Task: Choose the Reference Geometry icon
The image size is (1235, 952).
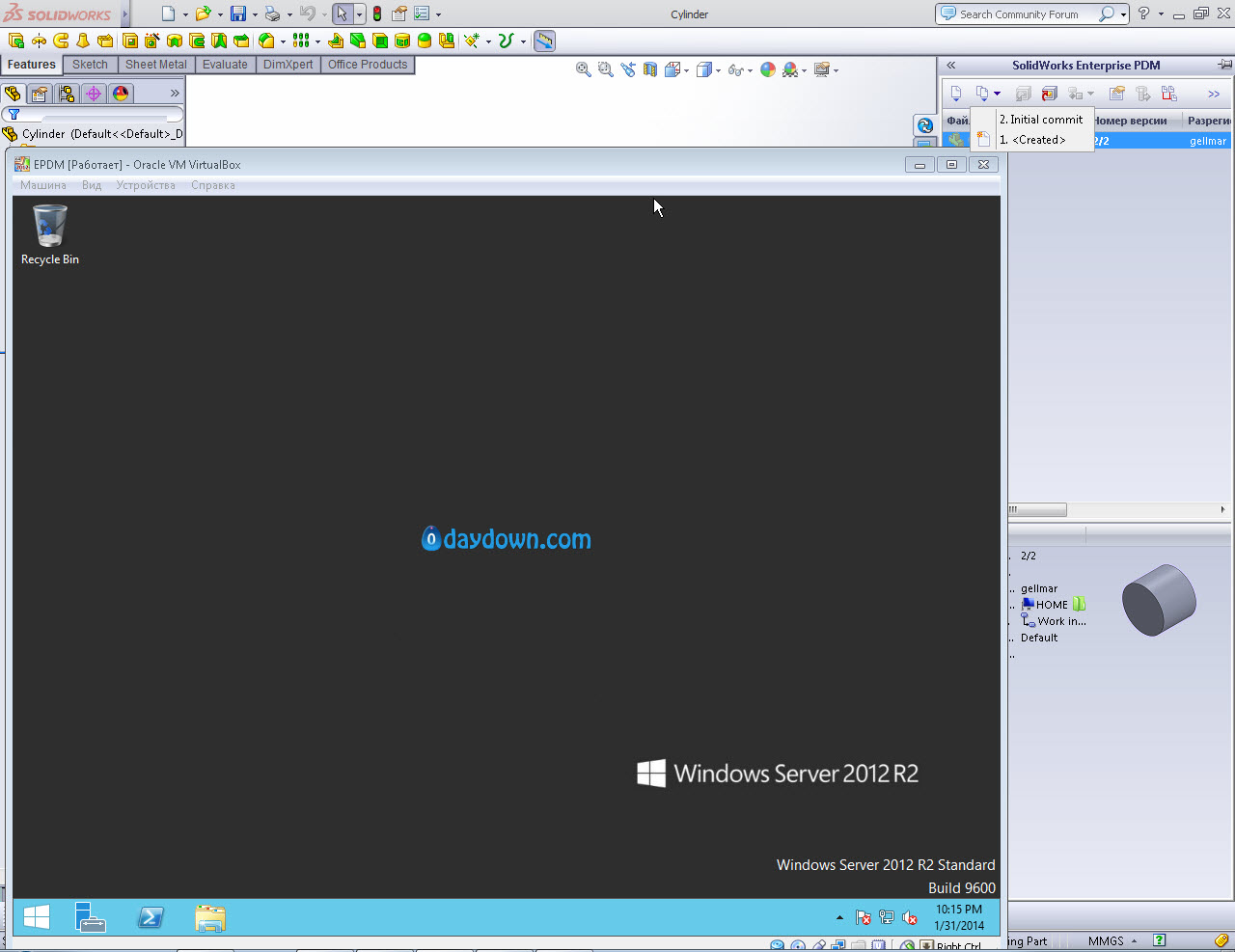Action: pyautogui.click(x=471, y=41)
